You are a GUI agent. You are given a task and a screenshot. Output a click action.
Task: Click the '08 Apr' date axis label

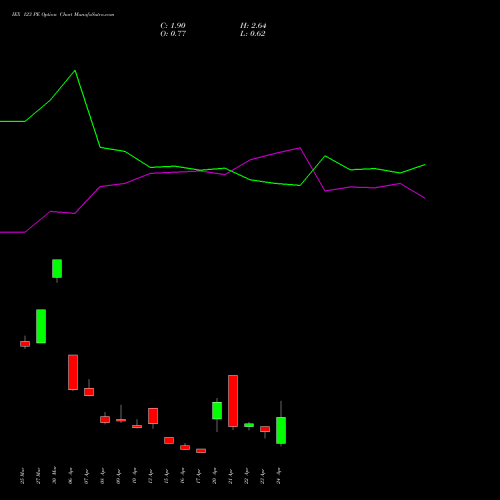pos(102,476)
